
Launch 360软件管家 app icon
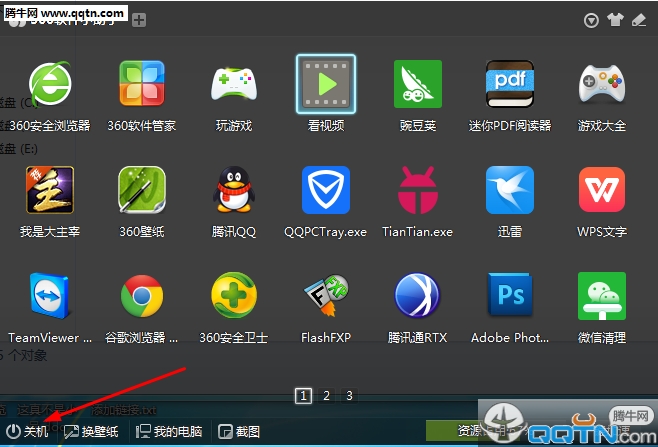pos(142,84)
